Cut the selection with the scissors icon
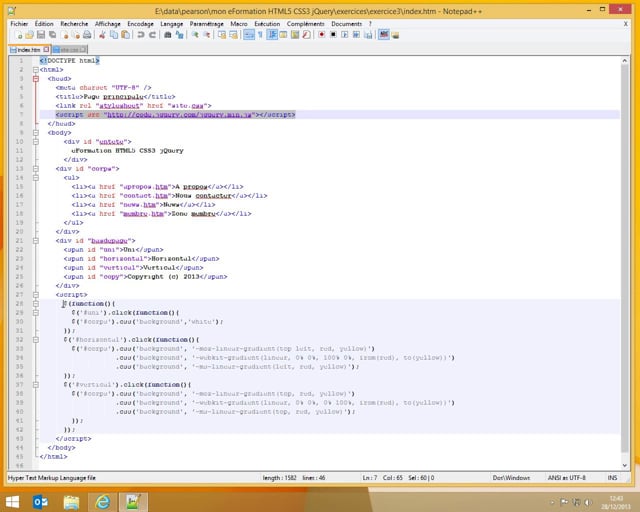 (x=102, y=35)
